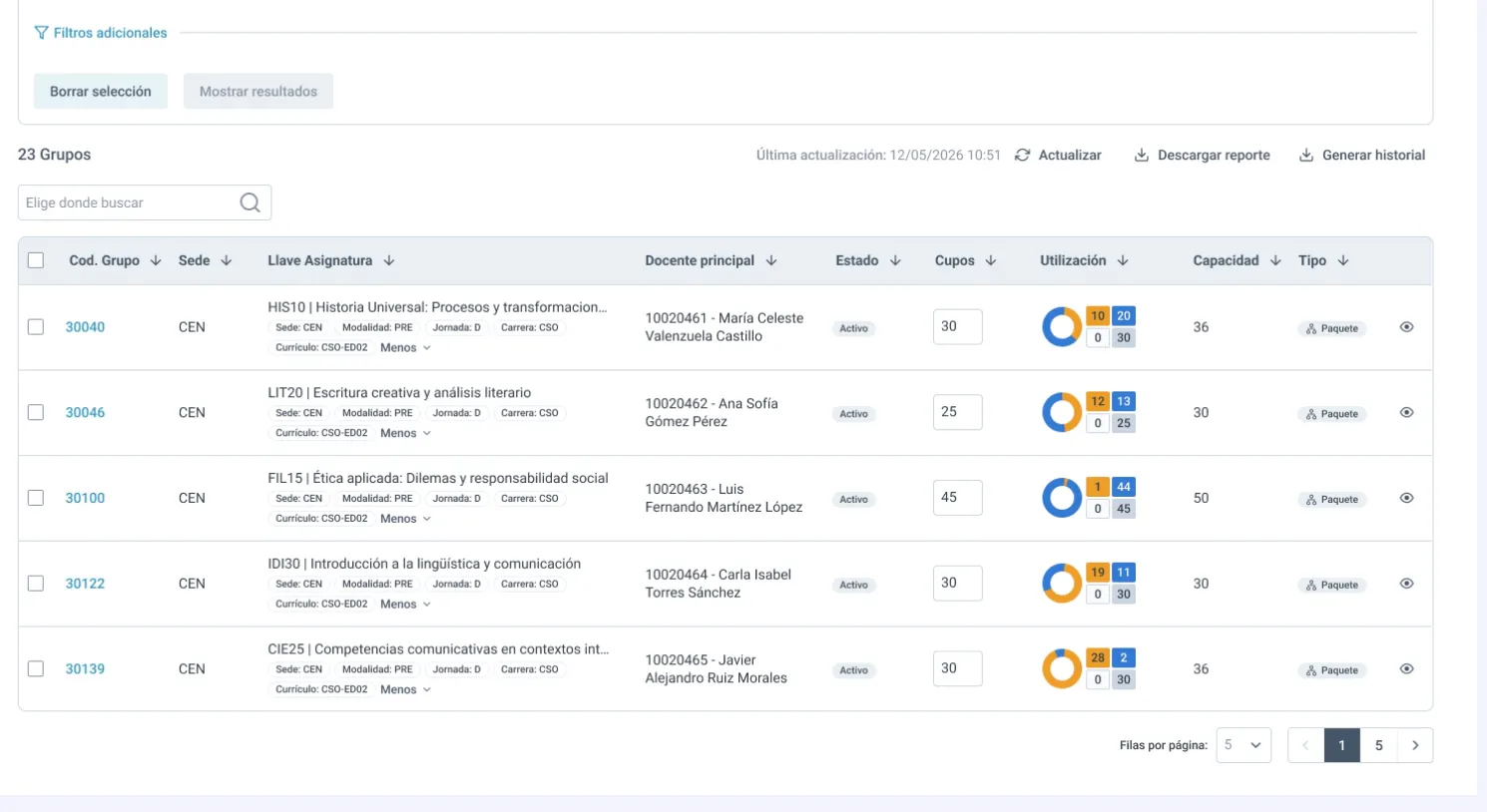The height and width of the screenshot is (812, 1487).
Task: Click Paquete badge in row 30100
Action: pyautogui.click(x=1332, y=500)
